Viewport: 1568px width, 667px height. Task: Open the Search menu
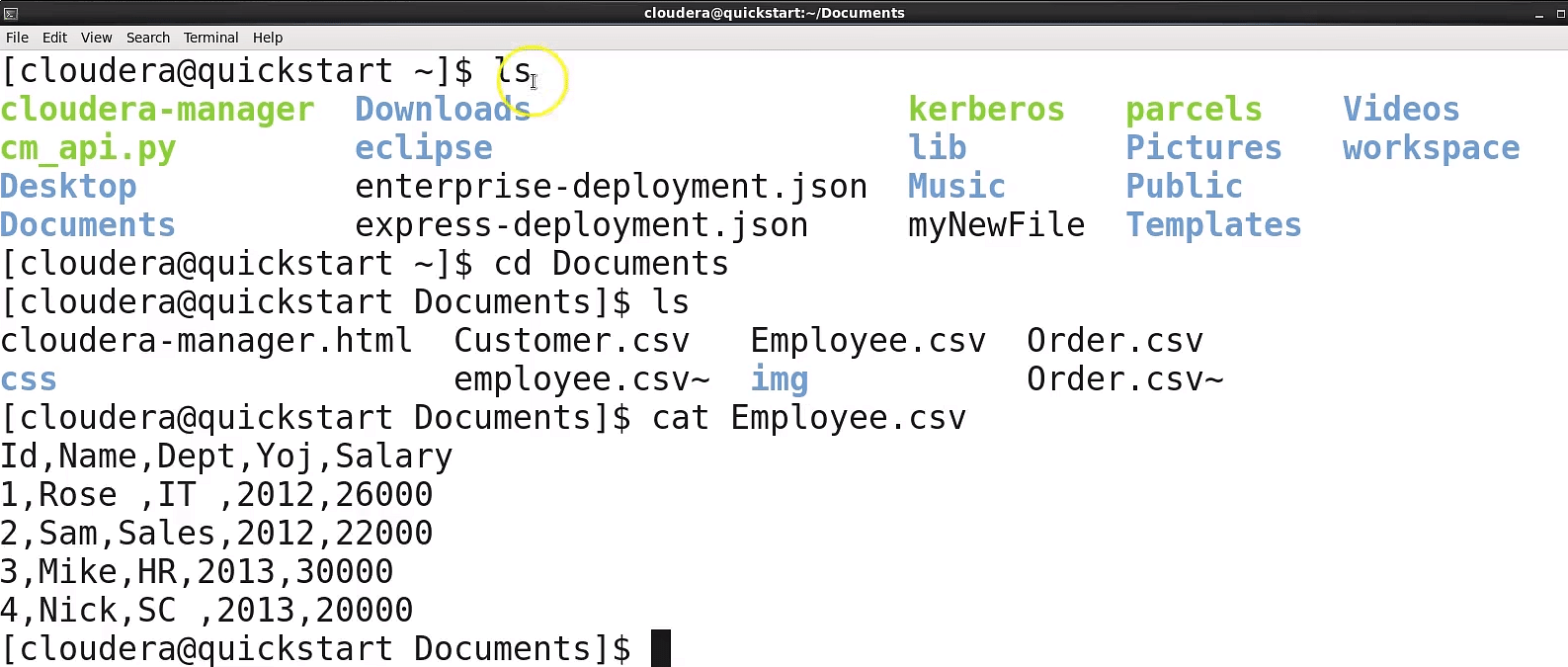tap(148, 38)
